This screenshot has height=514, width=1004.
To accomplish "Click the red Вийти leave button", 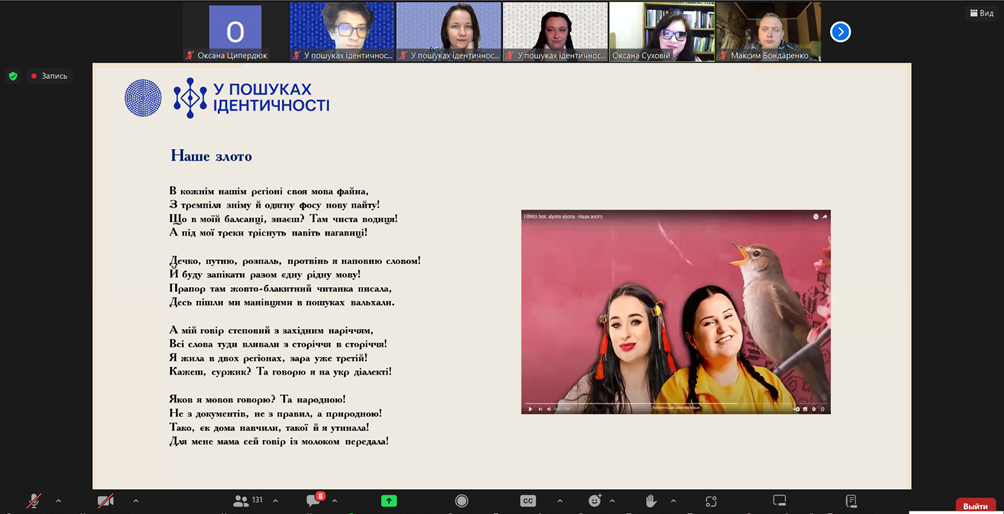I will tap(975, 506).
